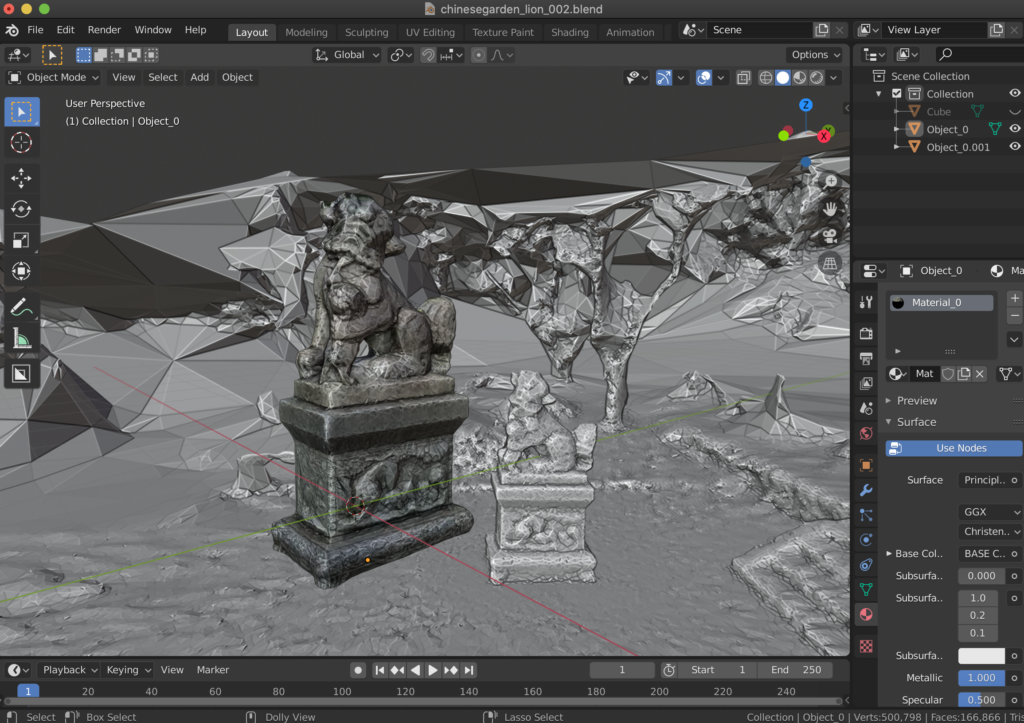Viewport: 1024px width, 723px height.
Task: Activate the Rotate tool
Action: point(21,208)
